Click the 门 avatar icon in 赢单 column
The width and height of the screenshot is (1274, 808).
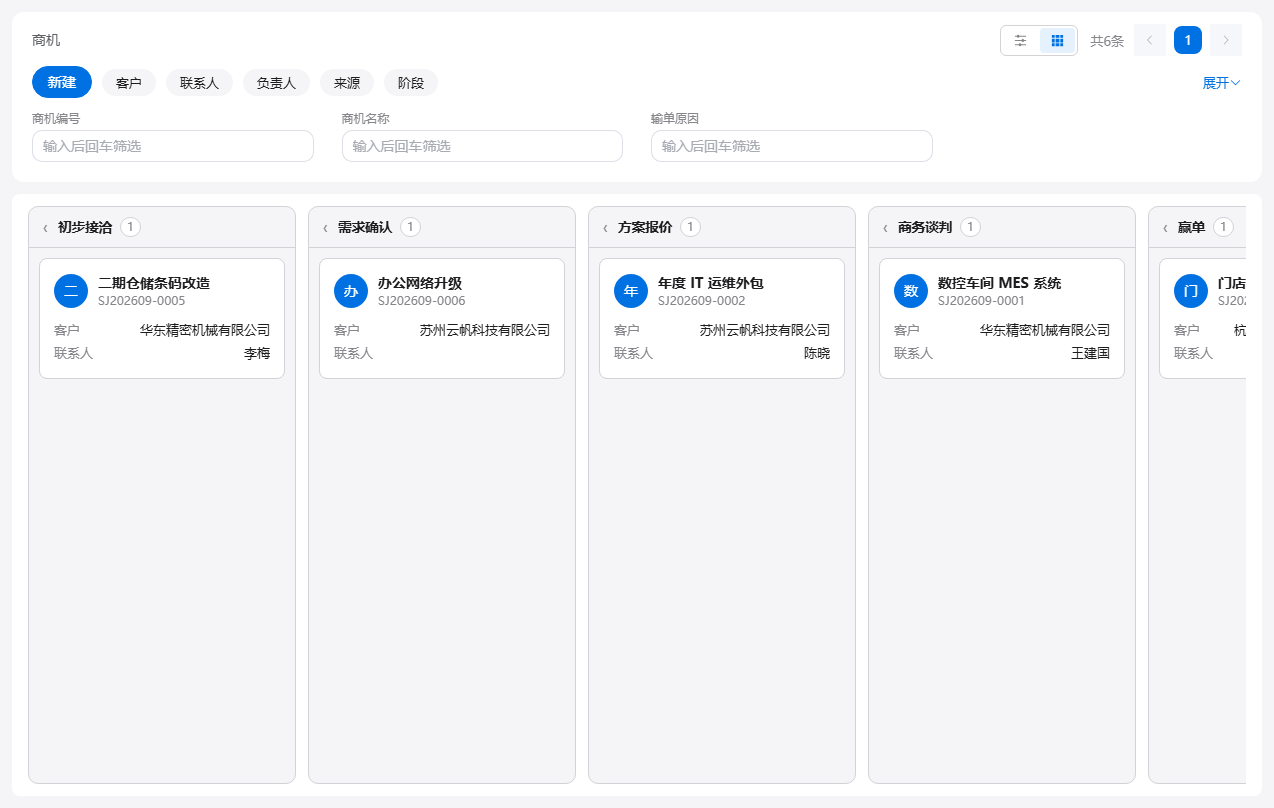1191,291
